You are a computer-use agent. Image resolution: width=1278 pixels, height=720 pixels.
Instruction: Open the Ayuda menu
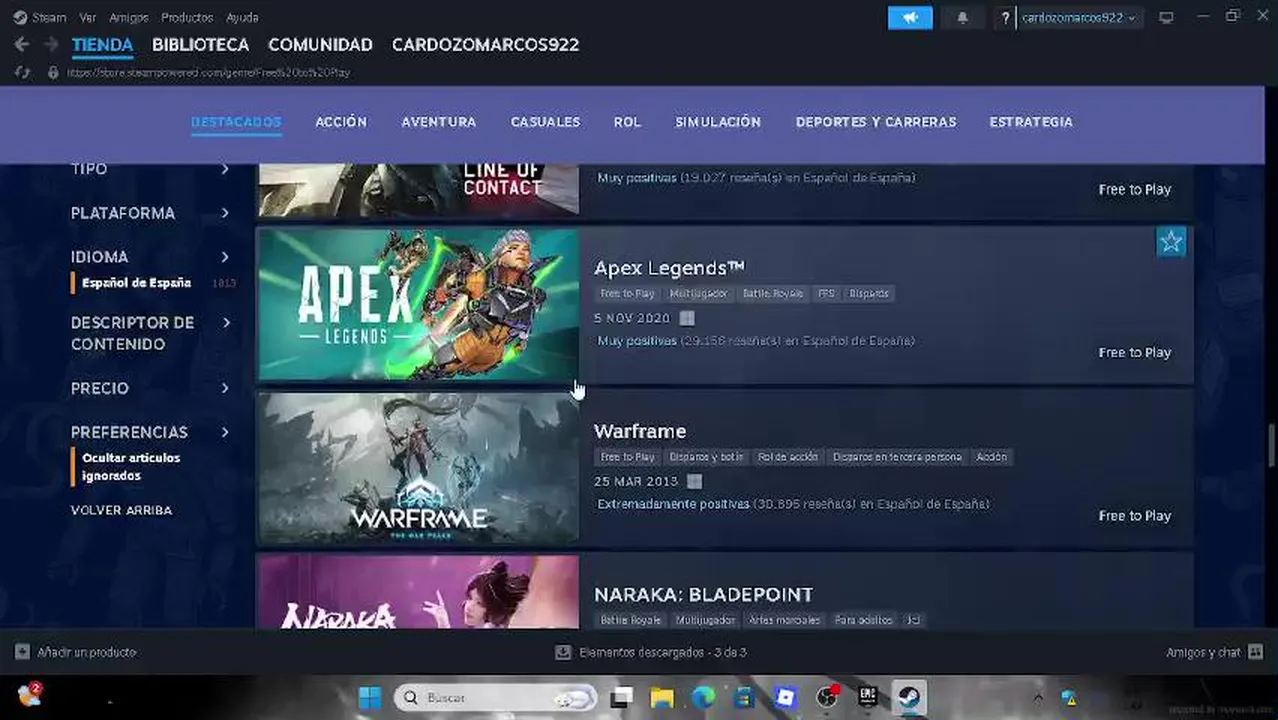(x=242, y=18)
